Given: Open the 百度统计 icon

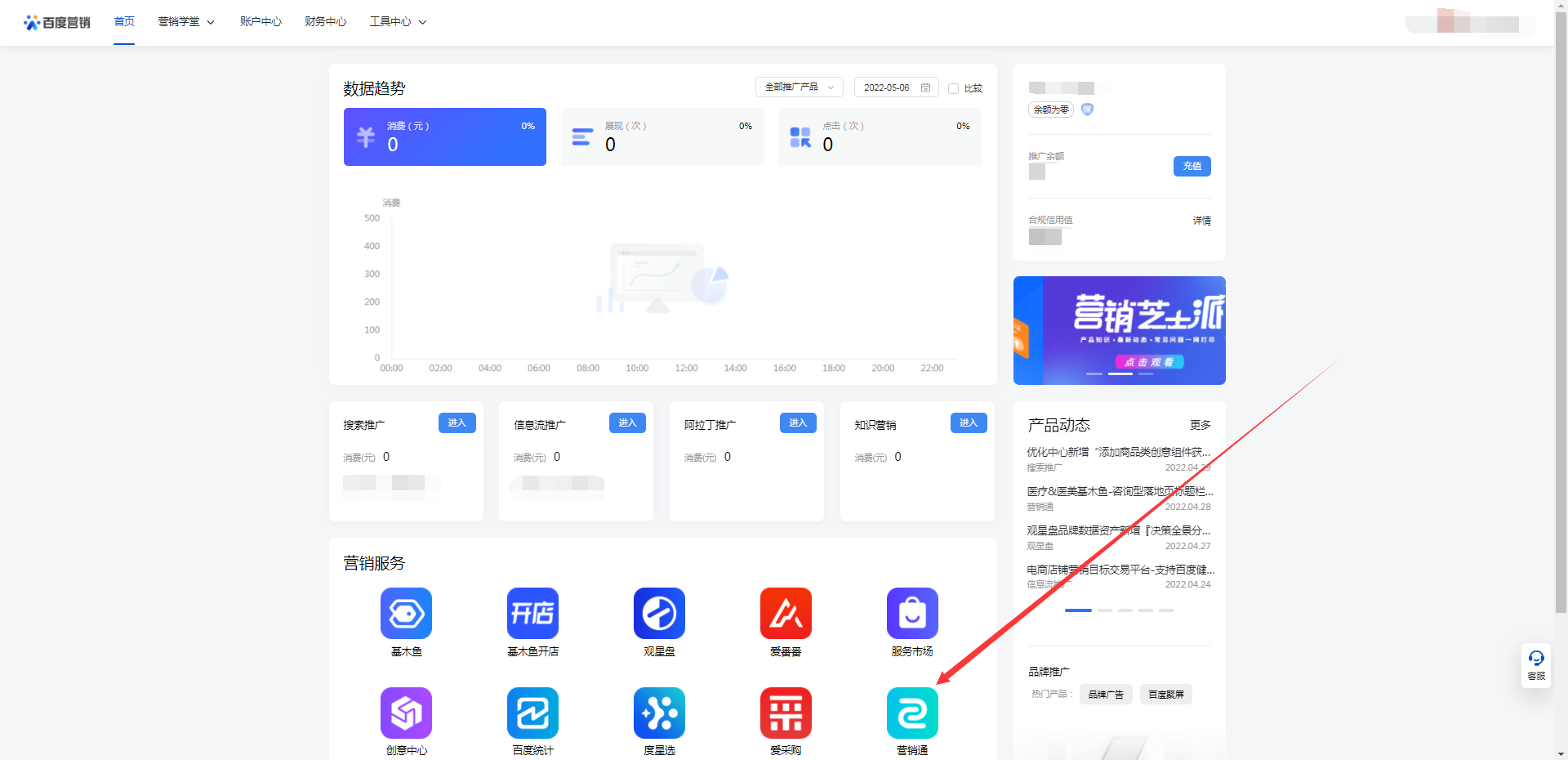Looking at the screenshot, I should pyautogui.click(x=532, y=713).
